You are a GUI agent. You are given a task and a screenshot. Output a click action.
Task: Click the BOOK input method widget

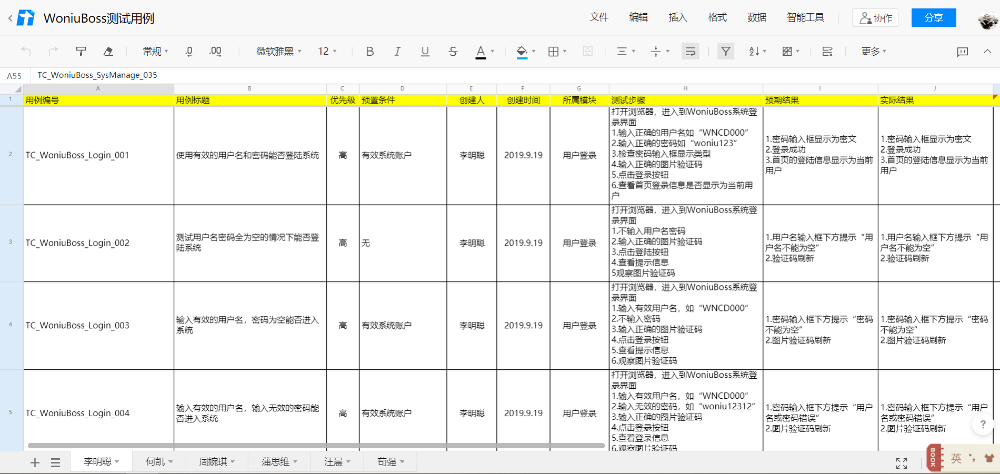coord(934,457)
